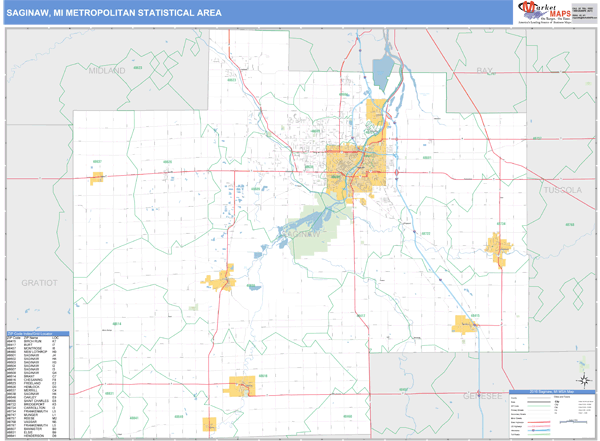Image resolution: width=600 pixels, height=441 pixels.
Task: Click the SAGINAW county label
Action: coord(300,234)
